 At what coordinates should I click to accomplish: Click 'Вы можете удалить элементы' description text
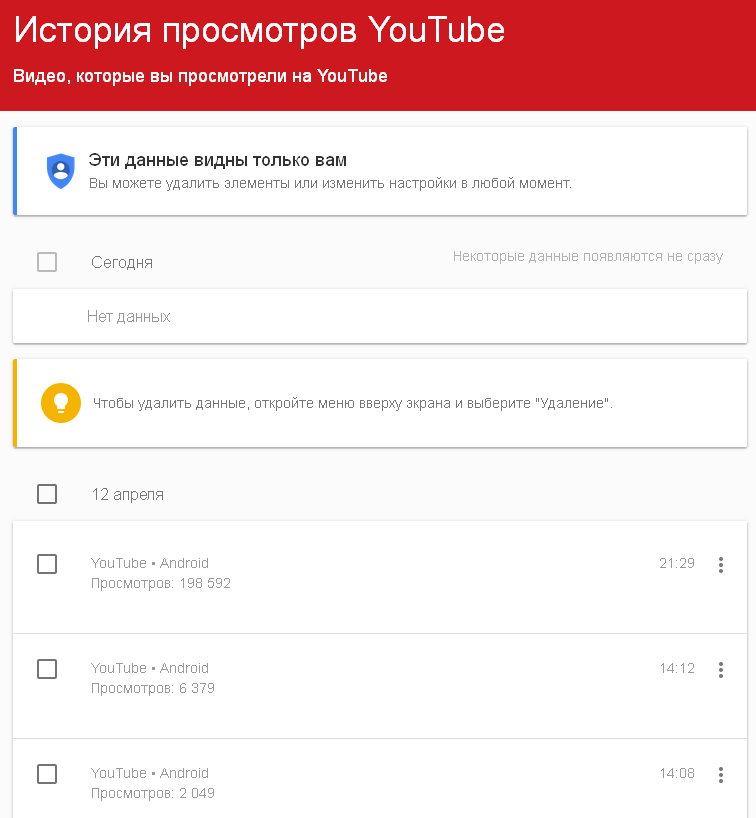[330, 184]
